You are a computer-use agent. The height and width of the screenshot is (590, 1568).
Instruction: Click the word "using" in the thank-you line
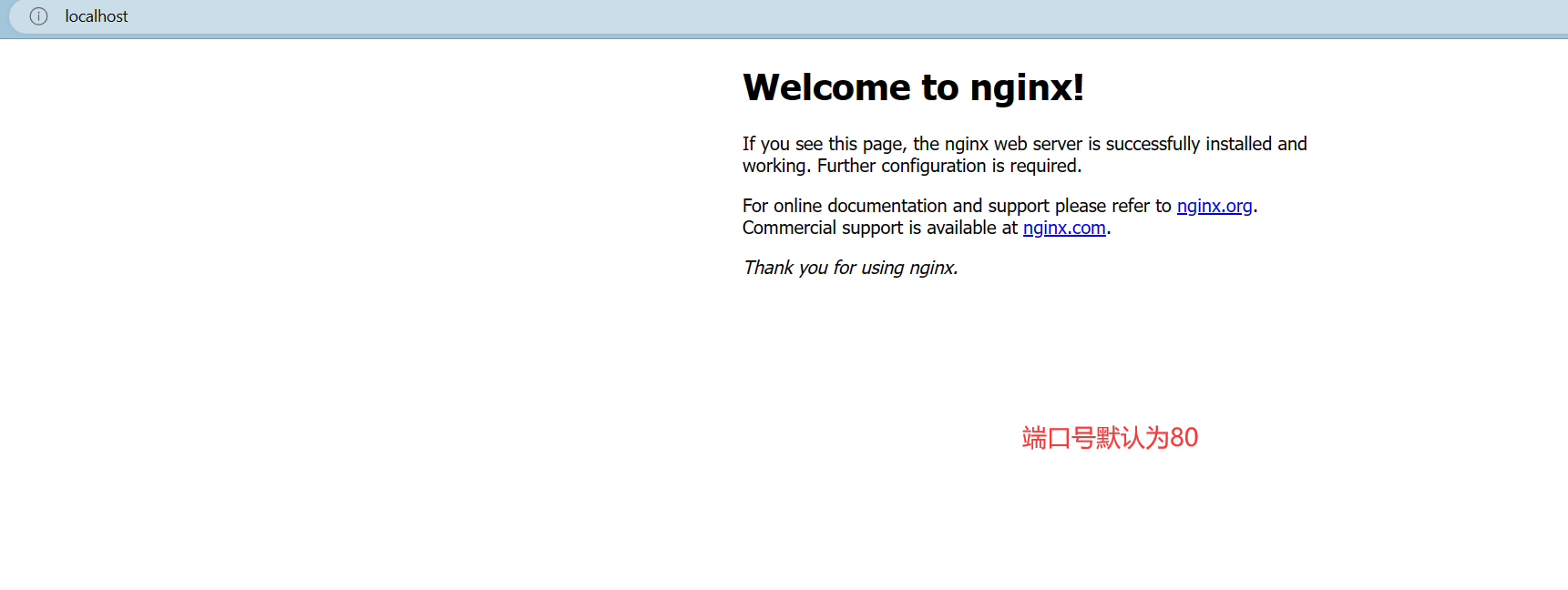tap(882, 268)
